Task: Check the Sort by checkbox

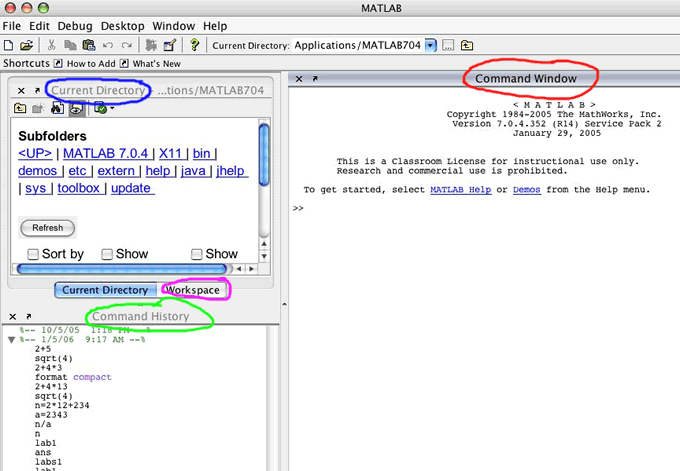Action: pyautogui.click(x=33, y=254)
